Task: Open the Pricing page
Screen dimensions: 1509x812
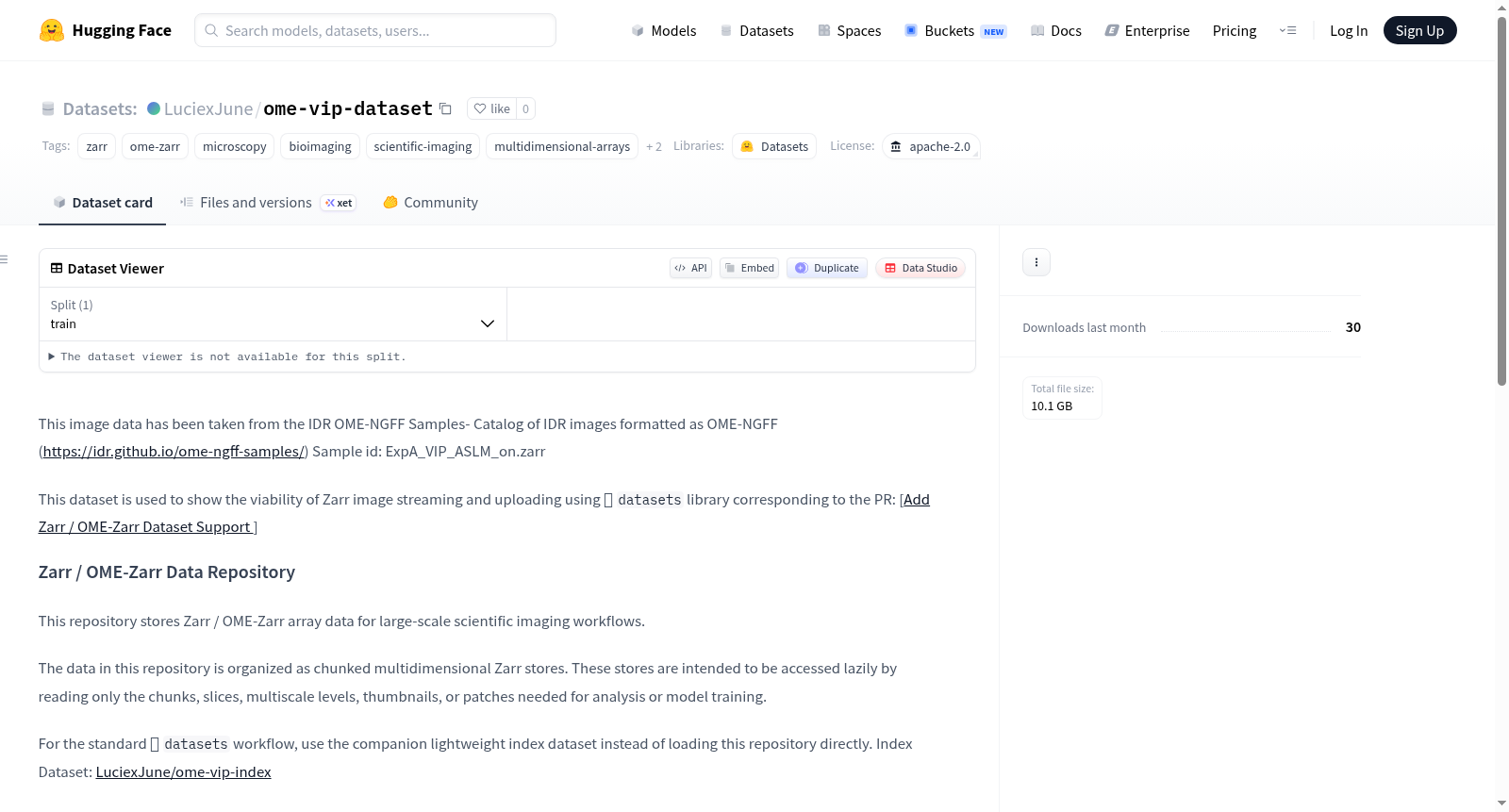Action: point(1235,30)
